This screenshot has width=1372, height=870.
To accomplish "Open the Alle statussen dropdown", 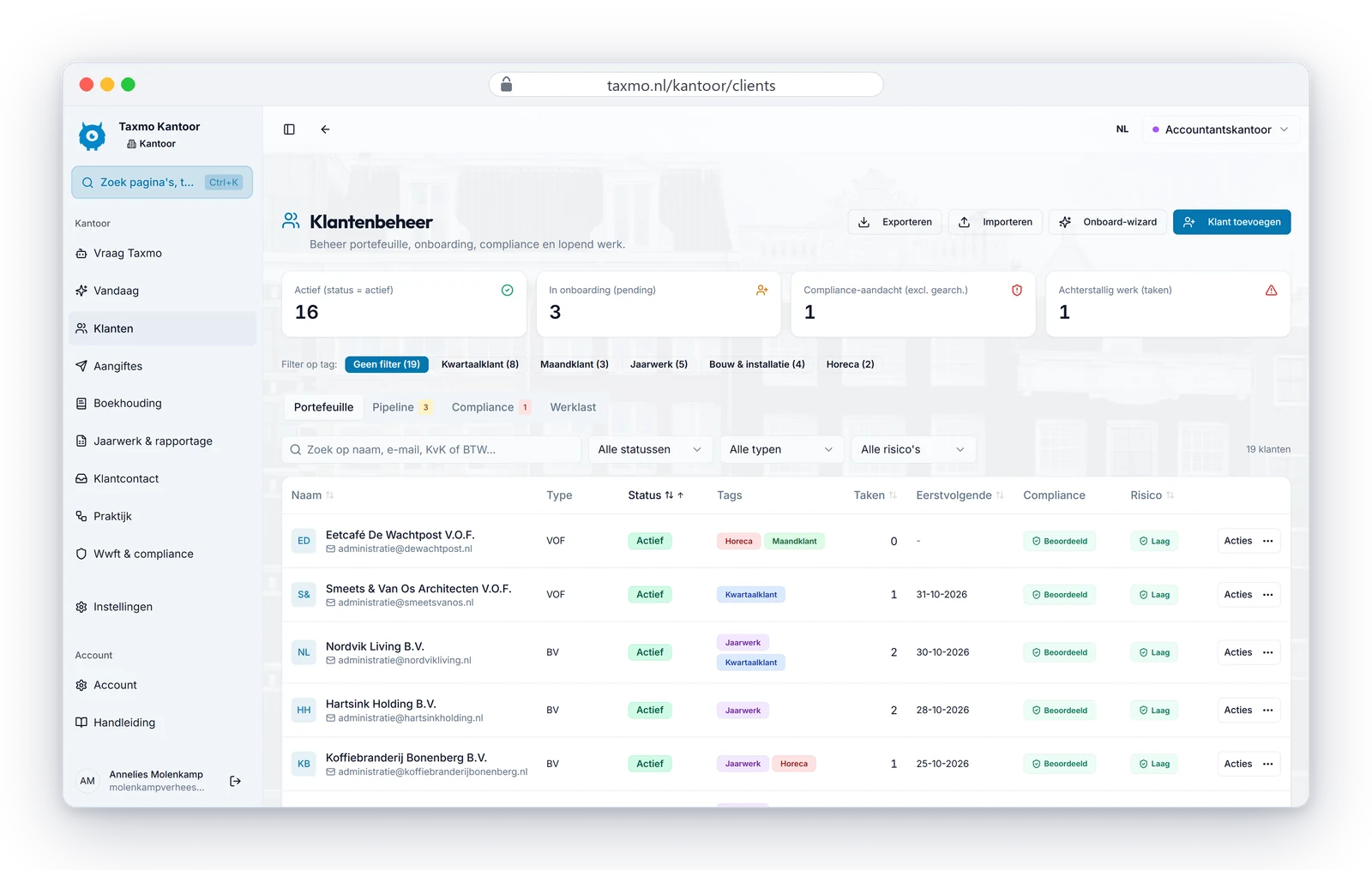I will pos(650,450).
